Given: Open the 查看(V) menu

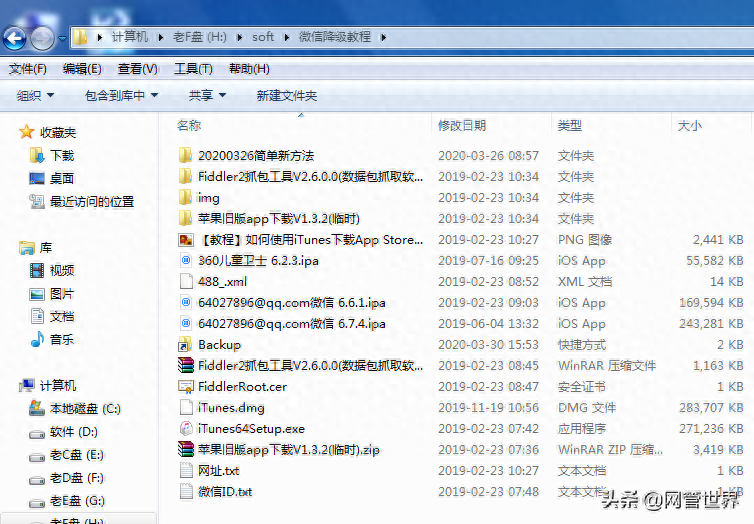Looking at the screenshot, I should [x=138, y=69].
